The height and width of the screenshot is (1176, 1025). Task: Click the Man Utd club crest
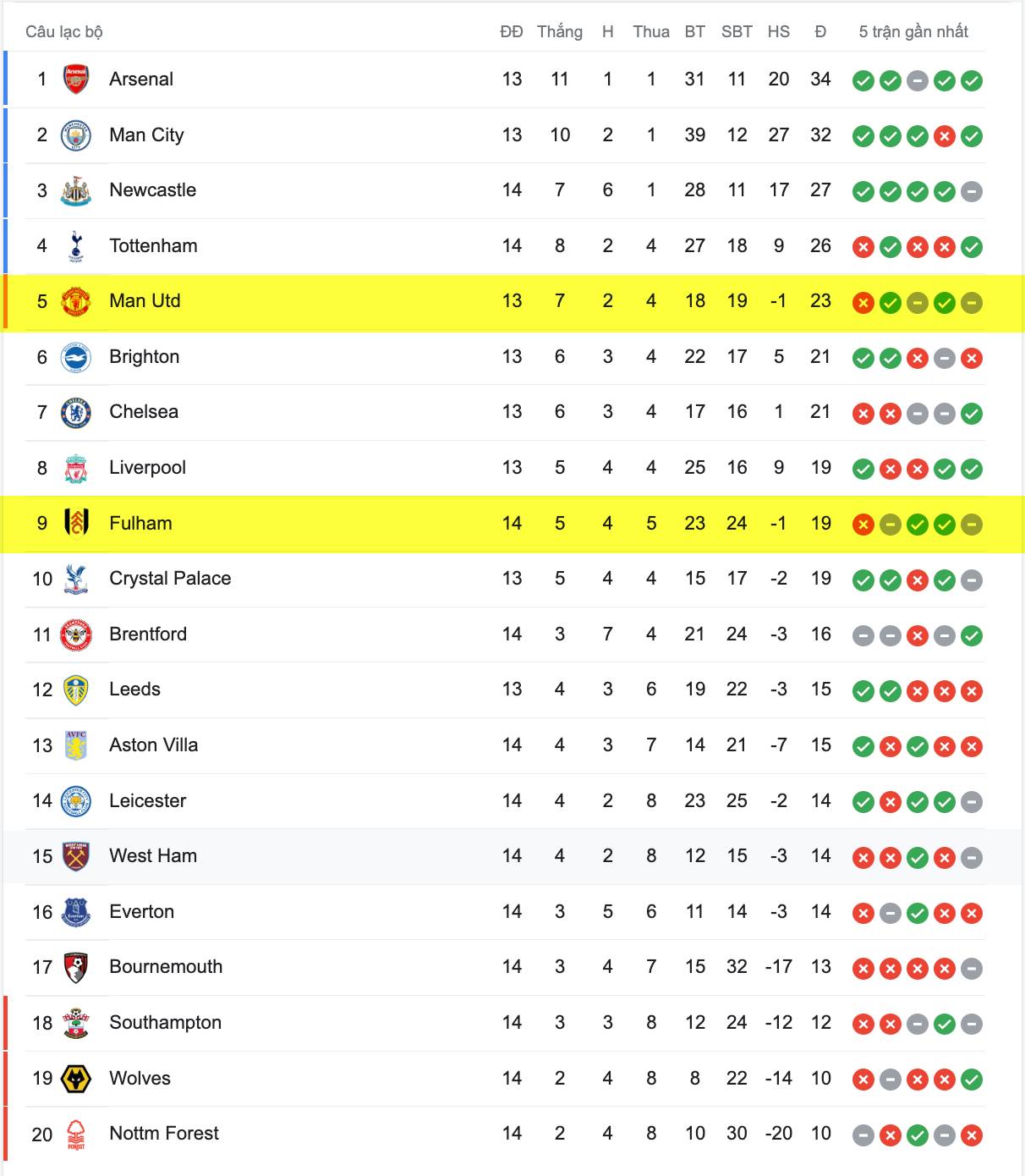tap(76, 301)
